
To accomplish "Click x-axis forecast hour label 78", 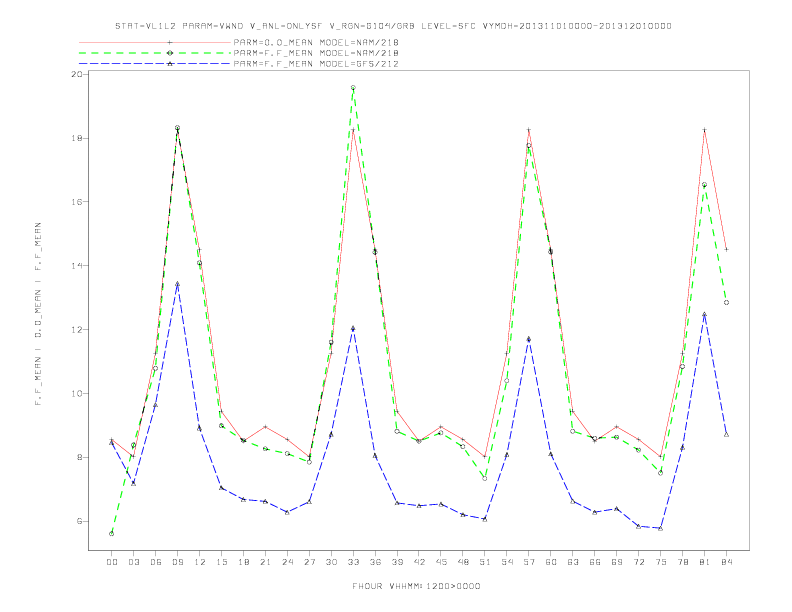I will 682,562.
